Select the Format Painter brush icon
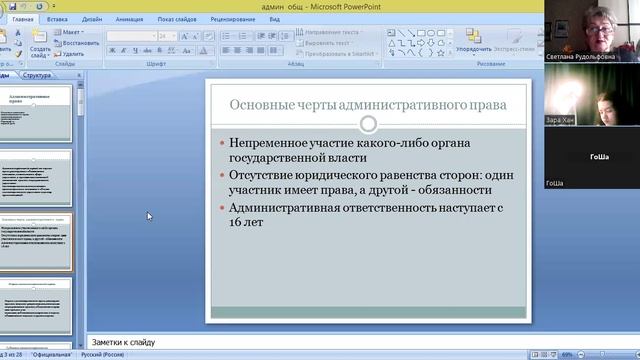Image resolution: width=640 pixels, height=360 pixels. pos(18,53)
